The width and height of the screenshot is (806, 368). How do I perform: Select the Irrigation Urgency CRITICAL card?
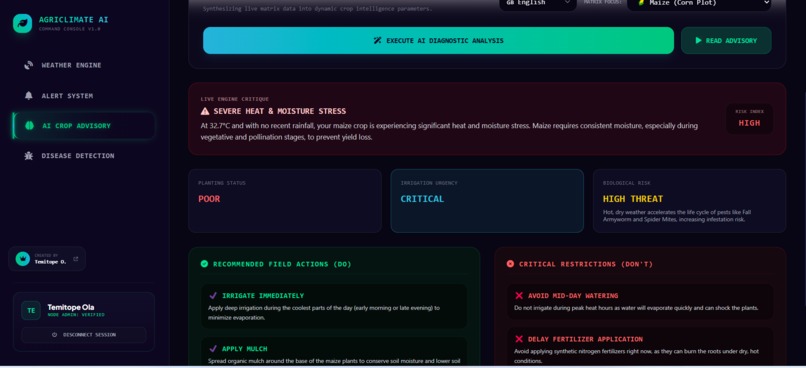point(487,201)
